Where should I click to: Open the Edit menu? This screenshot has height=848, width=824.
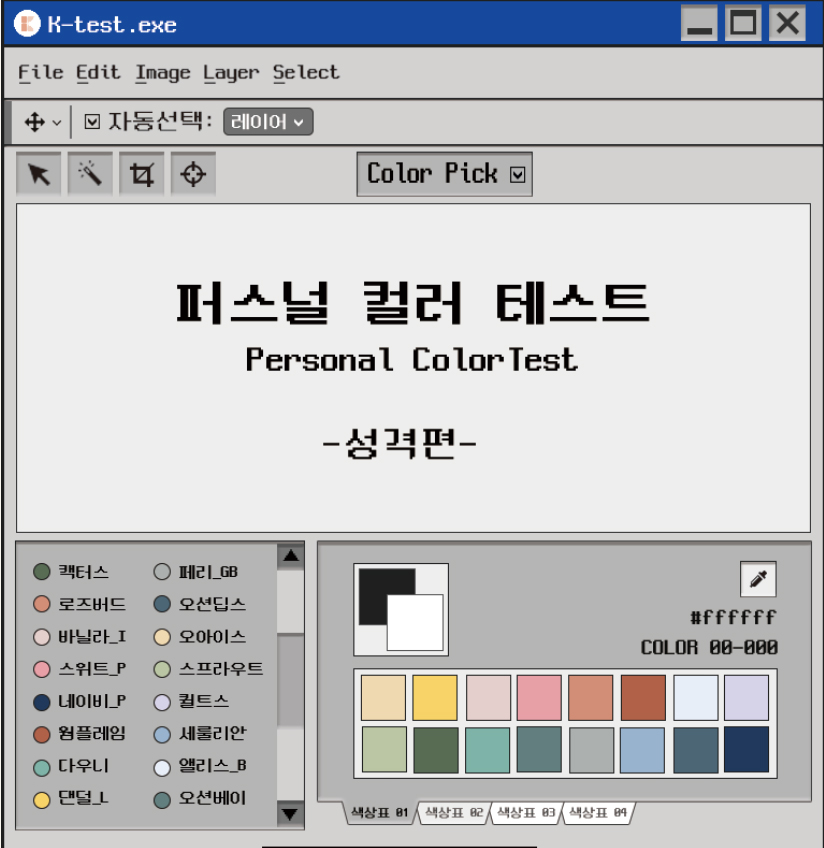(98, 72)
